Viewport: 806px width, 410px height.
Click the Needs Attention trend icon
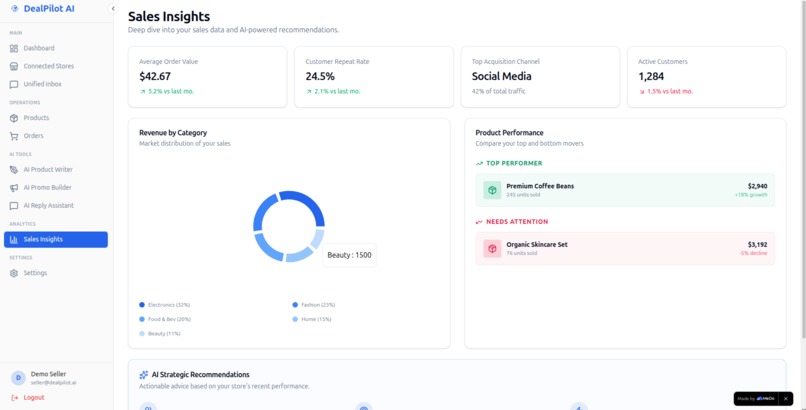coord(480,222)
